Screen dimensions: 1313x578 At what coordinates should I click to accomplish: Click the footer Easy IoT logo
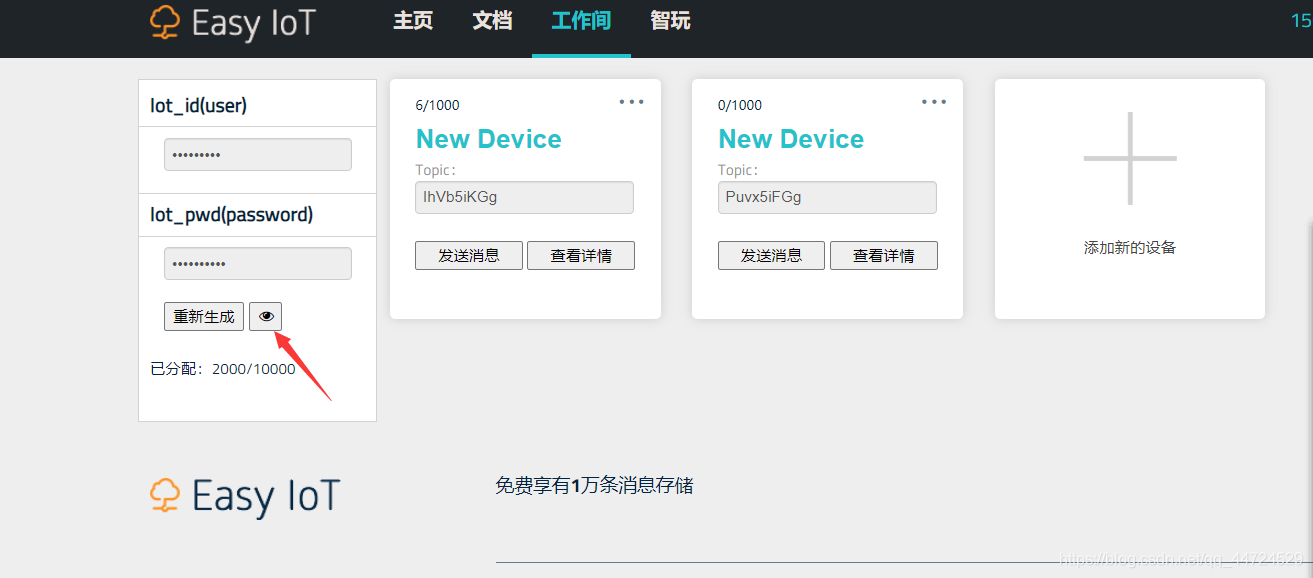245,496
